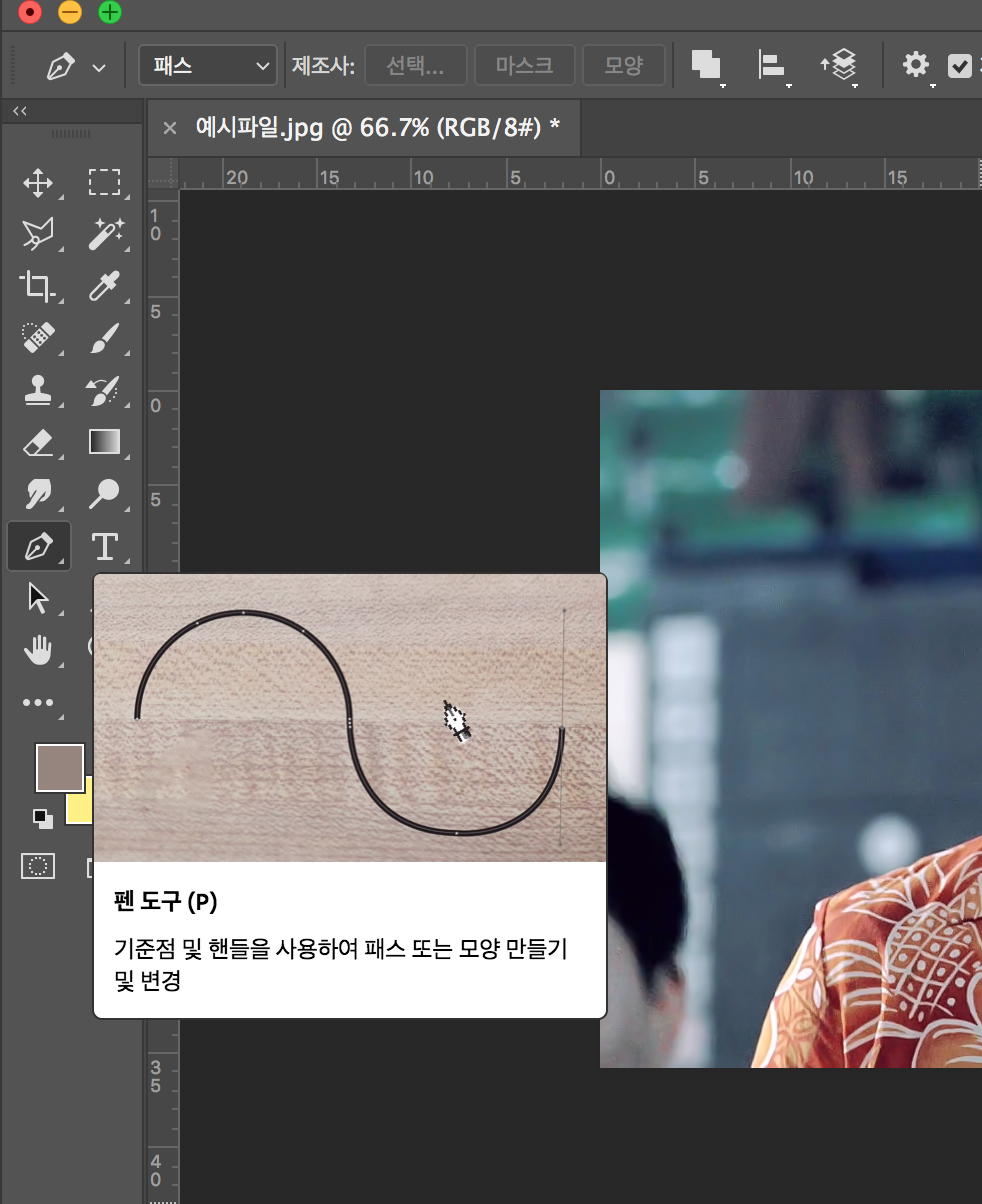
Task: Select the Horizontal Type tool
Action: [x=104, y=547]
